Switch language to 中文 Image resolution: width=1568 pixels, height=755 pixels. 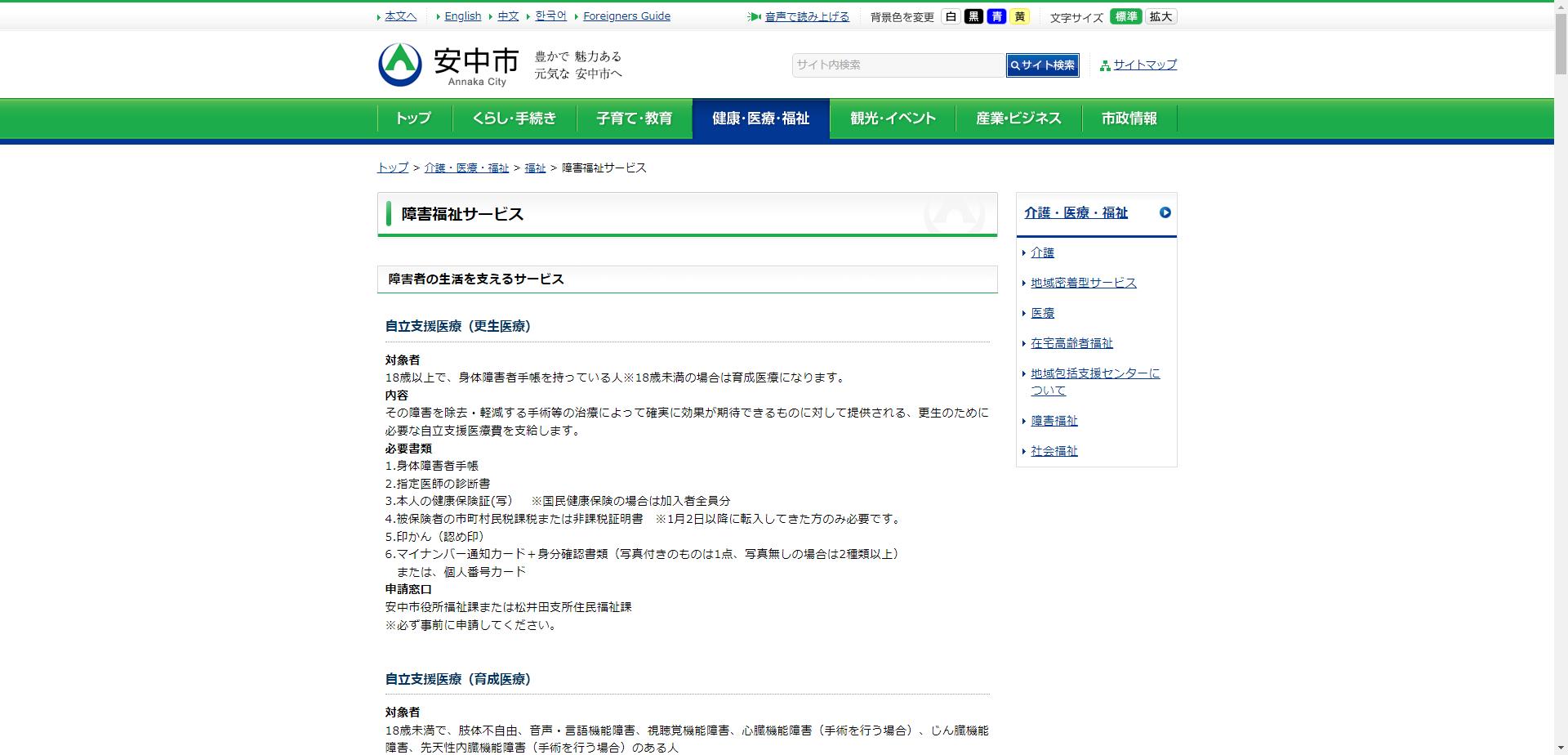point(508,16)
